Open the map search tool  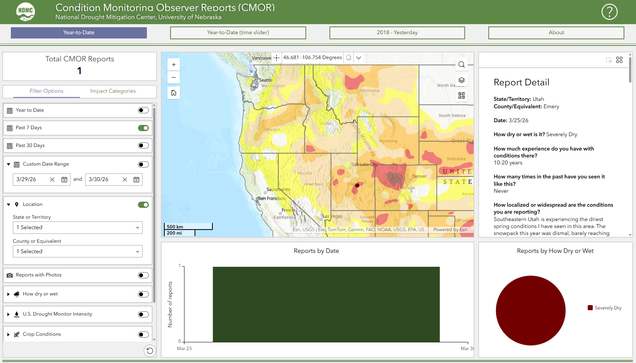[x=461, y=64]
